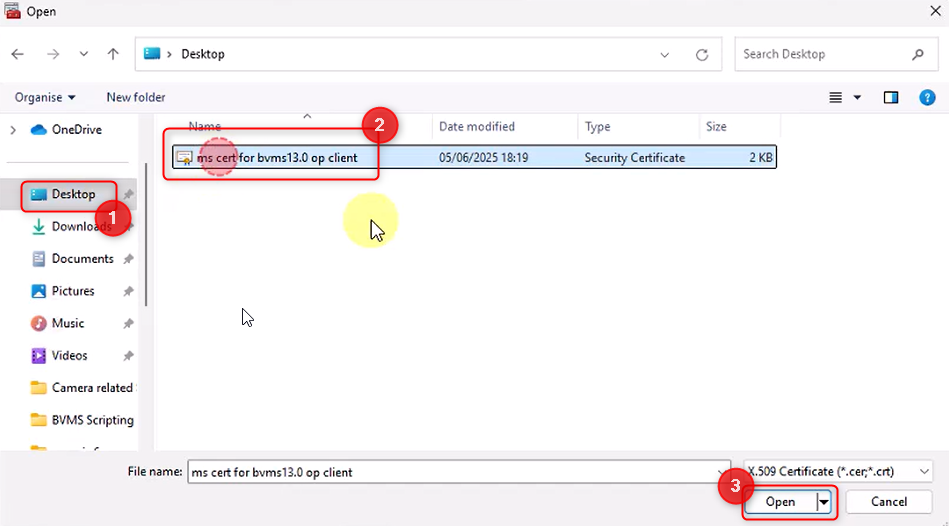This screenshot has width=949, height=526.
Task: Expand the address bar history dropdown
Action: coord(665,54)
